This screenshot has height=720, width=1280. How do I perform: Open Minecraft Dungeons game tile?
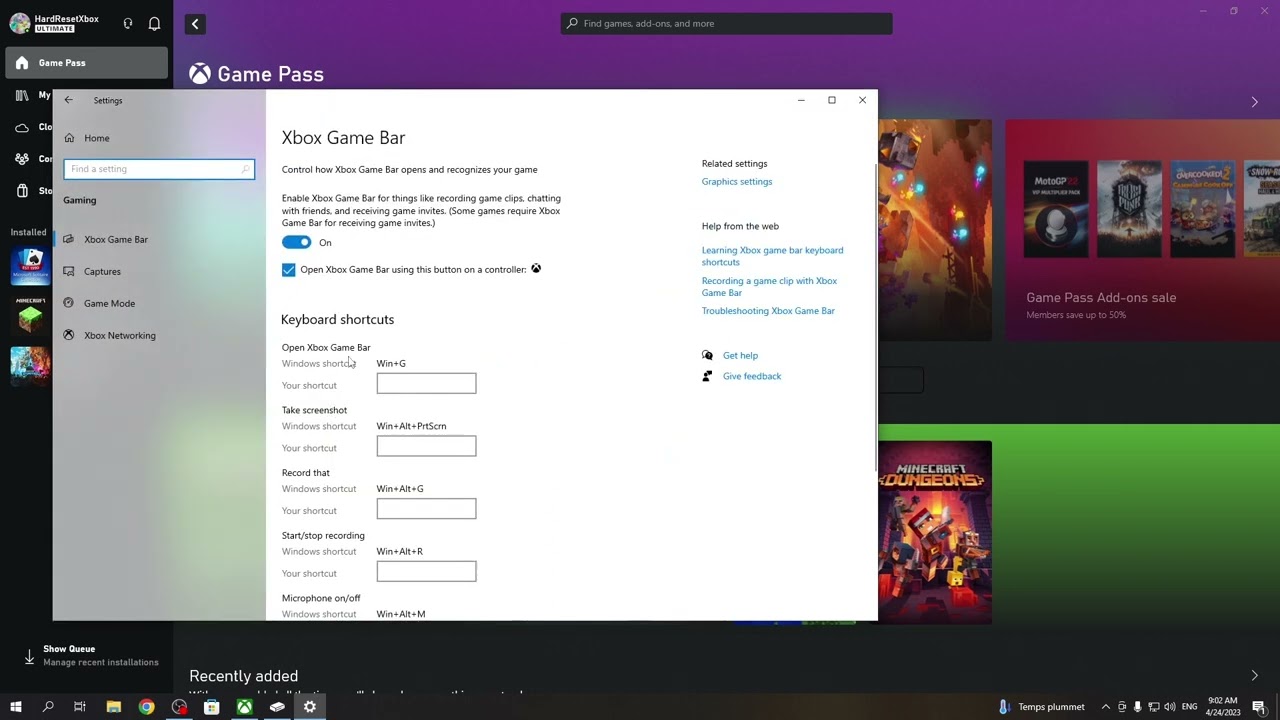pos(935,532)
